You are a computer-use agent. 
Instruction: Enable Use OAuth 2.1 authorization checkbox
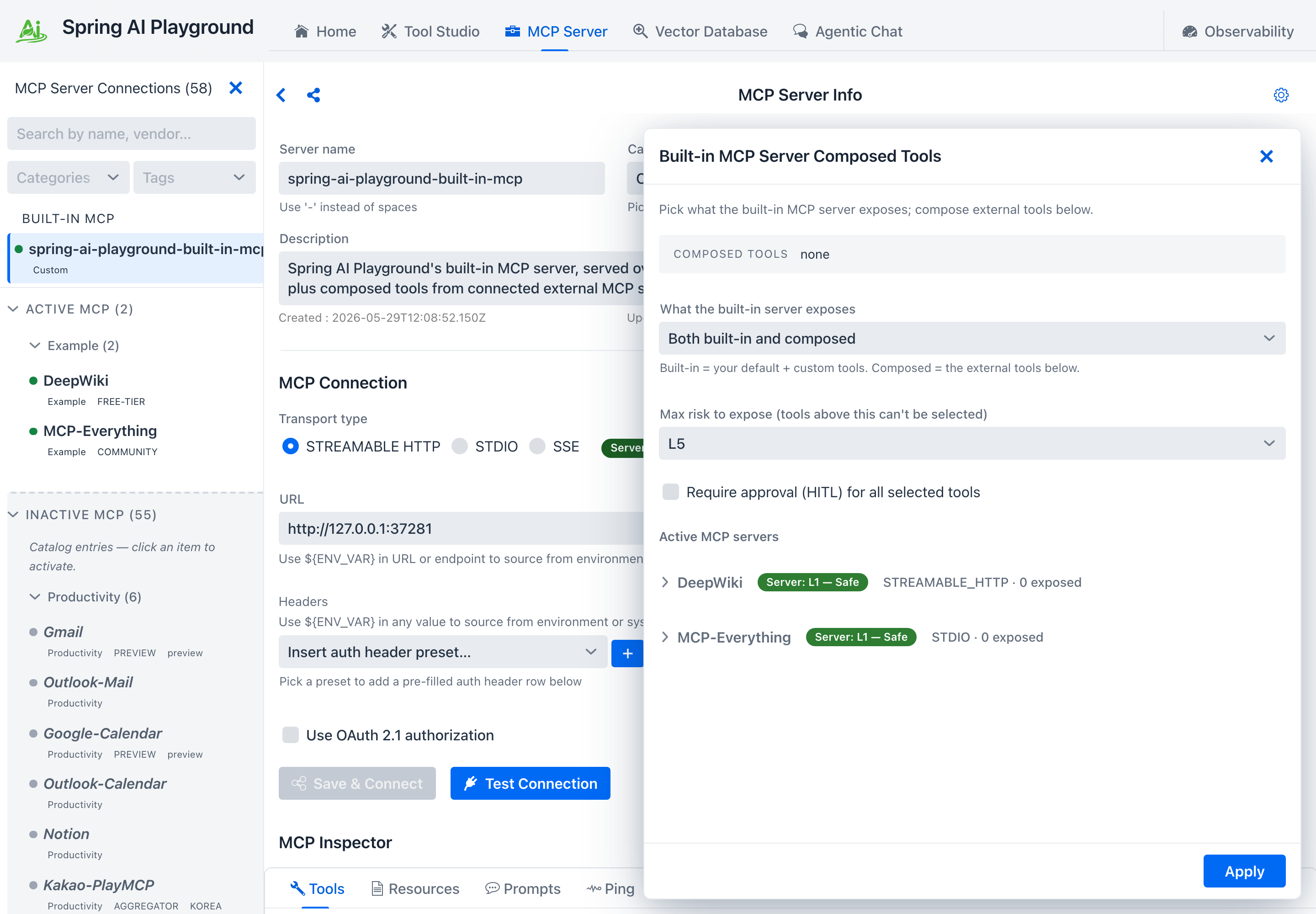coord(290,735)
